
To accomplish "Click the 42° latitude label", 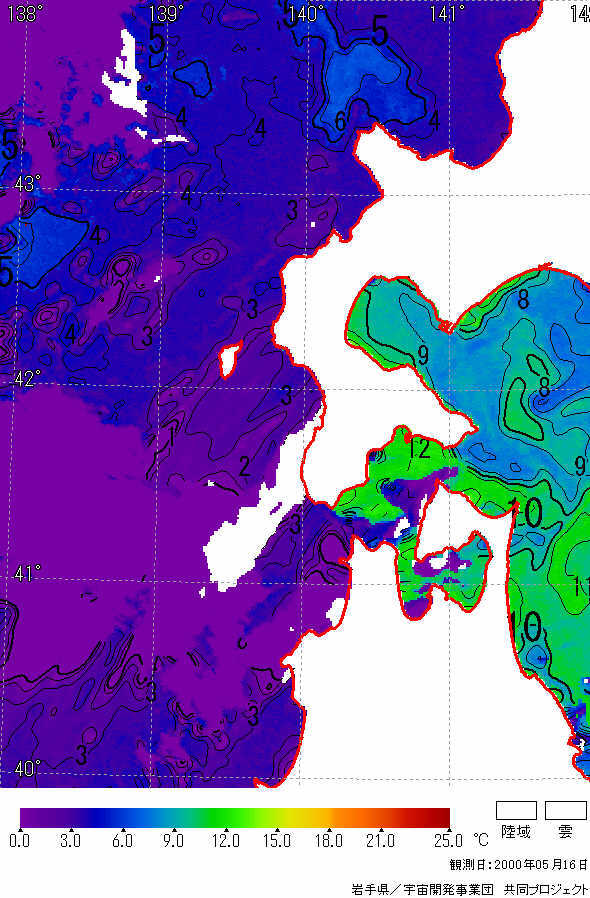I will (x=27, y=379).
